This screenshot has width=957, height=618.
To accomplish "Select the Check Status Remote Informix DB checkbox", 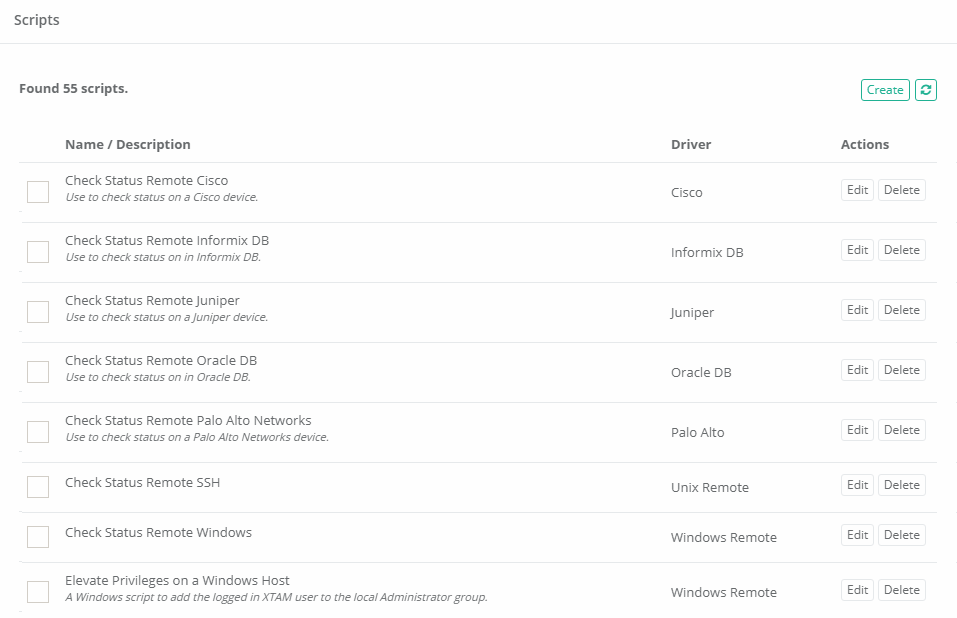I will [38, 252].
